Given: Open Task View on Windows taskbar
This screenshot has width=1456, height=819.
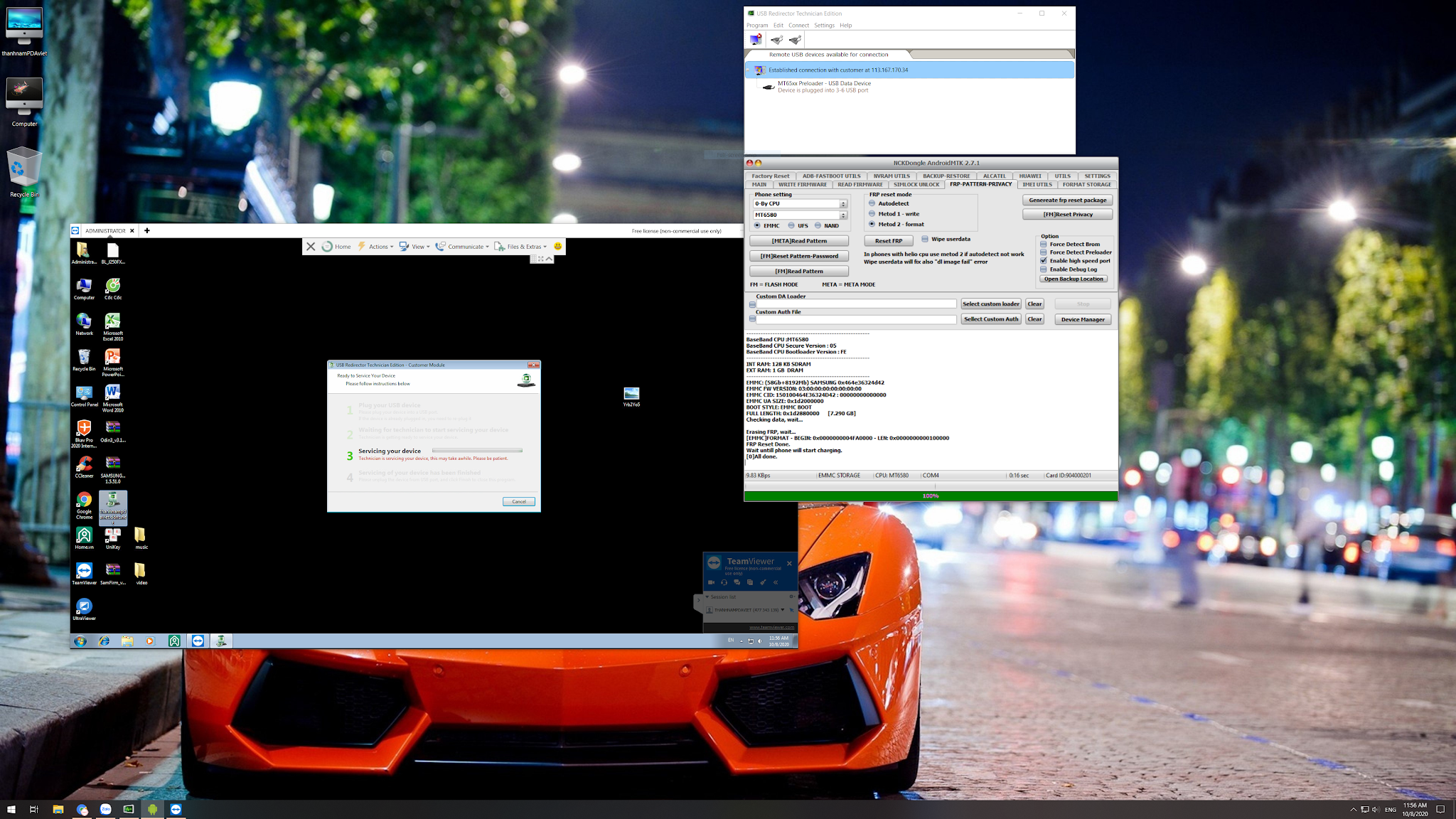Looking at the screenshot, I should (33, 809).
